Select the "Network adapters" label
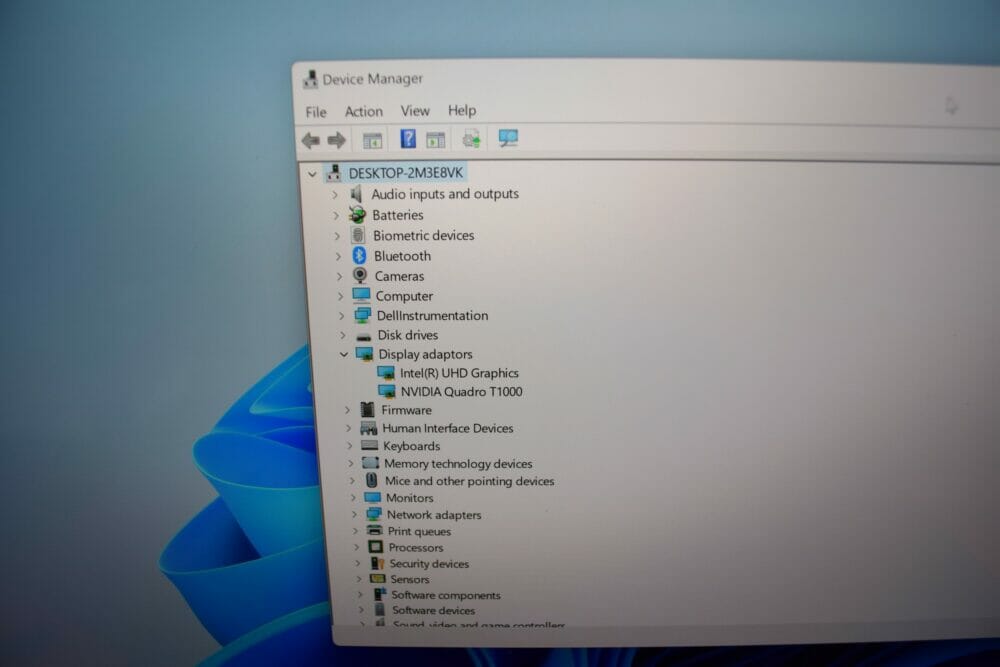 (434, 515)
